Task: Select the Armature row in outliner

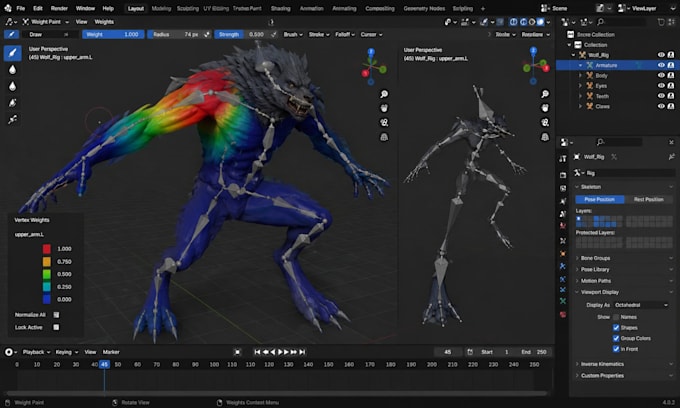Action: click(616, 65)
